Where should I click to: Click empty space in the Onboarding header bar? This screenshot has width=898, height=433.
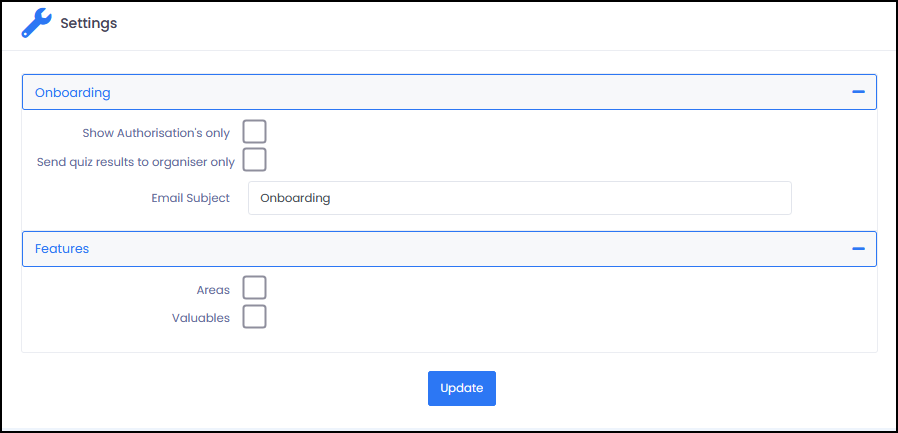click(450, 93)
